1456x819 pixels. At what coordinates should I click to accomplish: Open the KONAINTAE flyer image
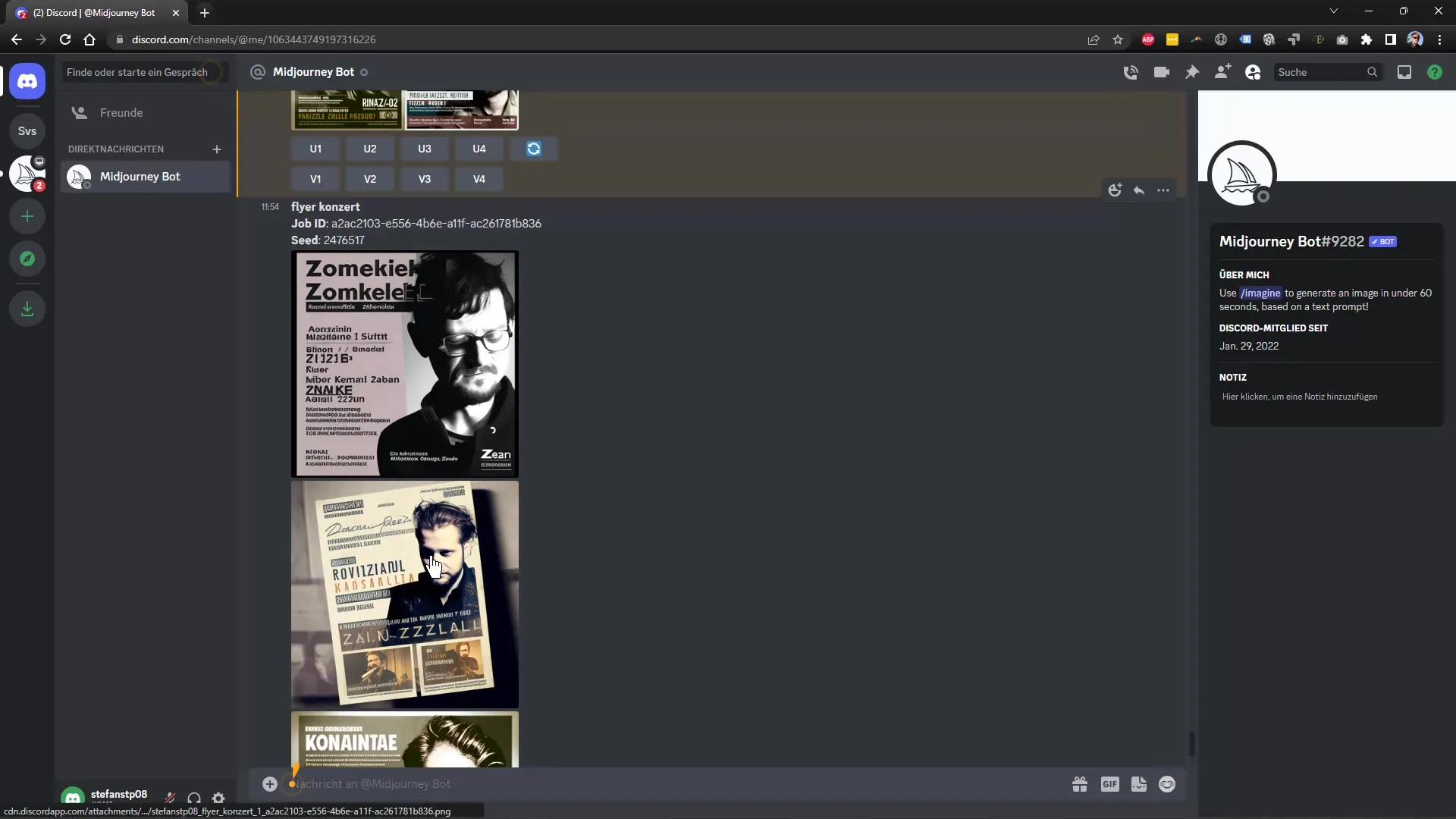pos(405,739)
